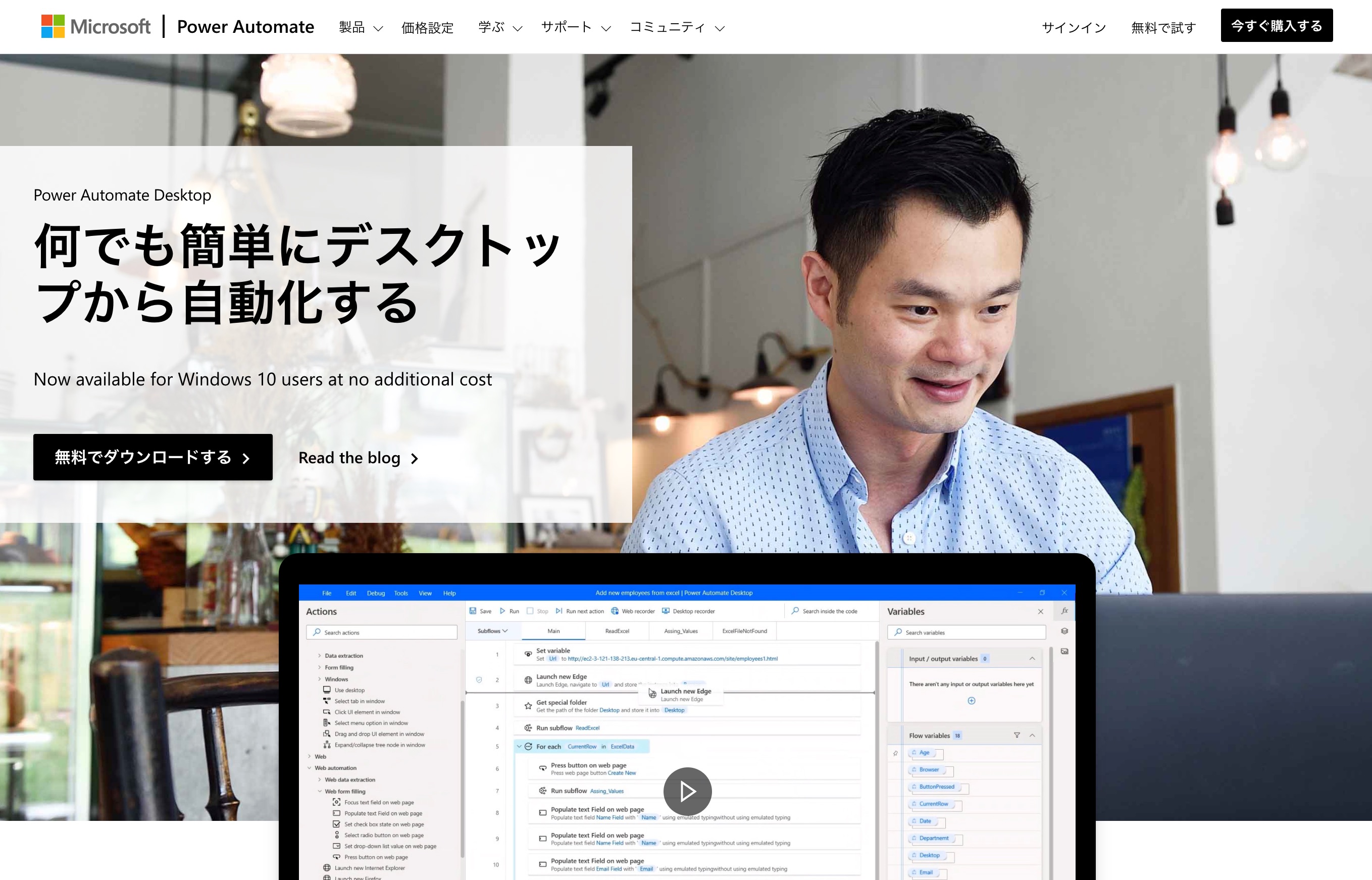Expand the Form filling tree node

[319, 667]
